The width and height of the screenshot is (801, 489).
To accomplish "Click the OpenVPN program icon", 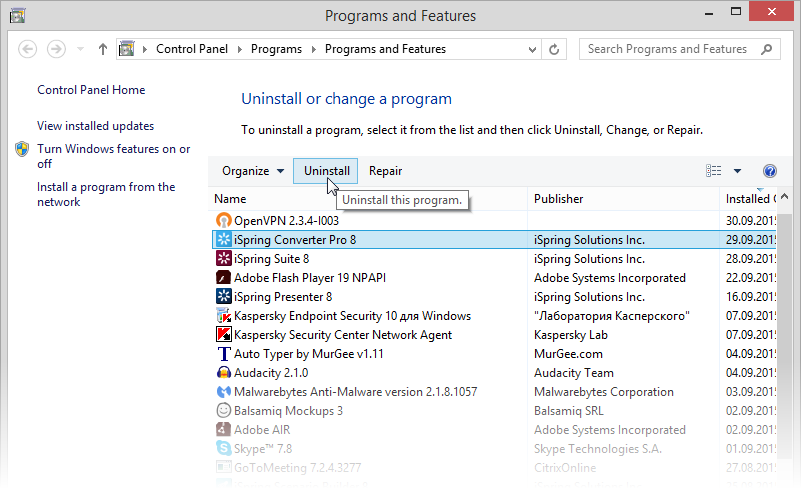I will click(x=224, y=221).
